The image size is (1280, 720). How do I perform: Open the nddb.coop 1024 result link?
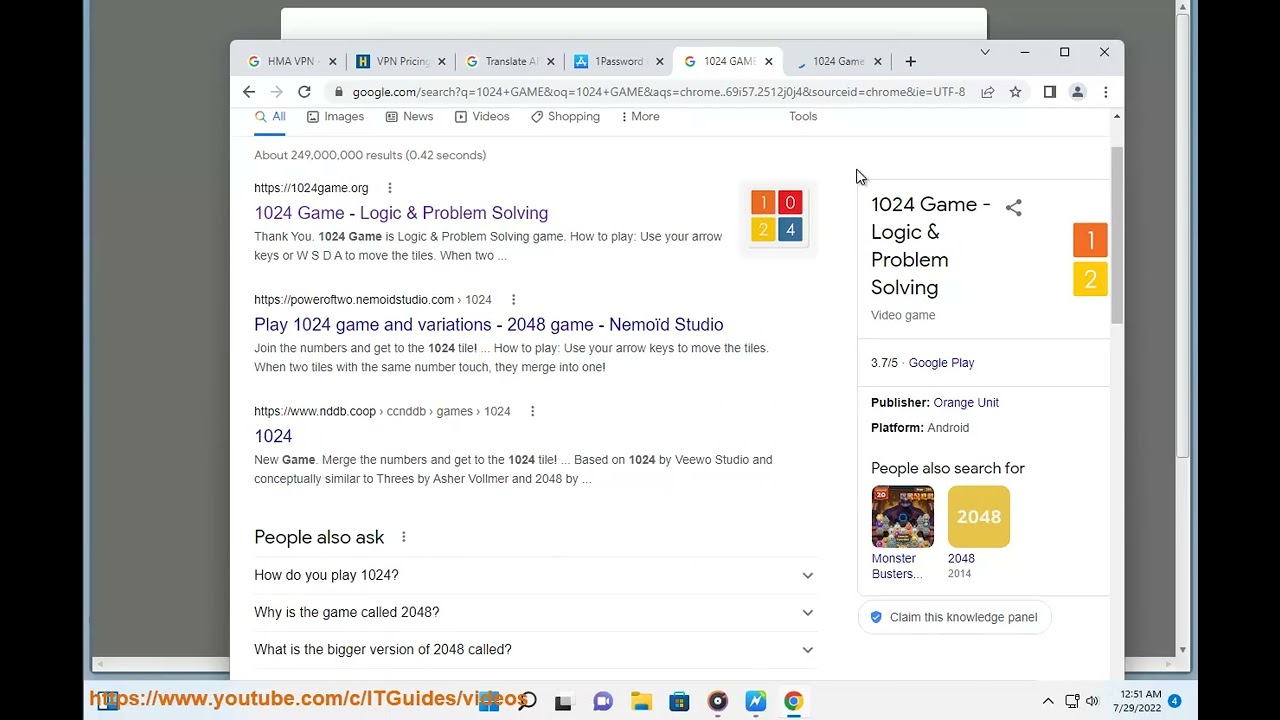273,436
